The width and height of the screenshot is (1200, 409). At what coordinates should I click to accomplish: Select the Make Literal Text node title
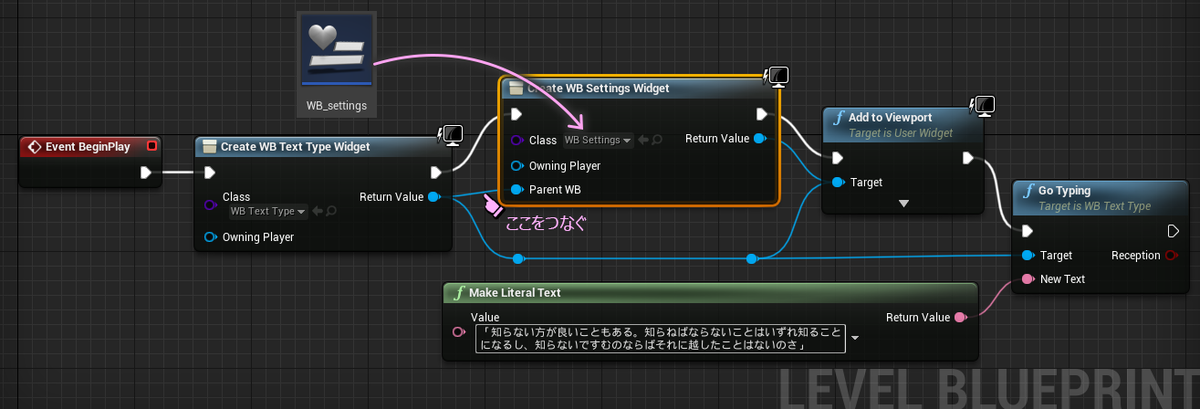pos(514,293)
